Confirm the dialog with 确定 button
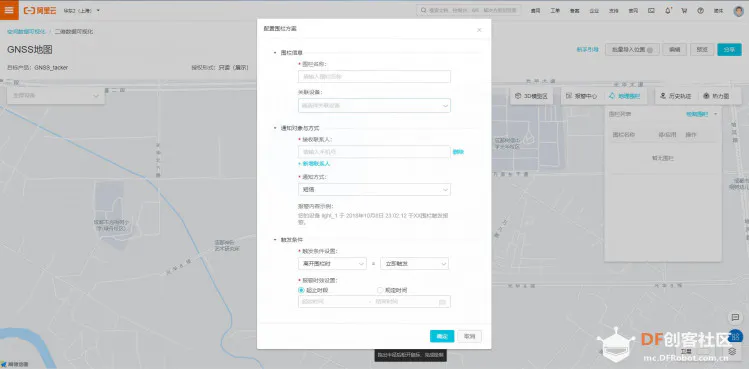This screenshot has height=369, width=749. pos(442,336)
